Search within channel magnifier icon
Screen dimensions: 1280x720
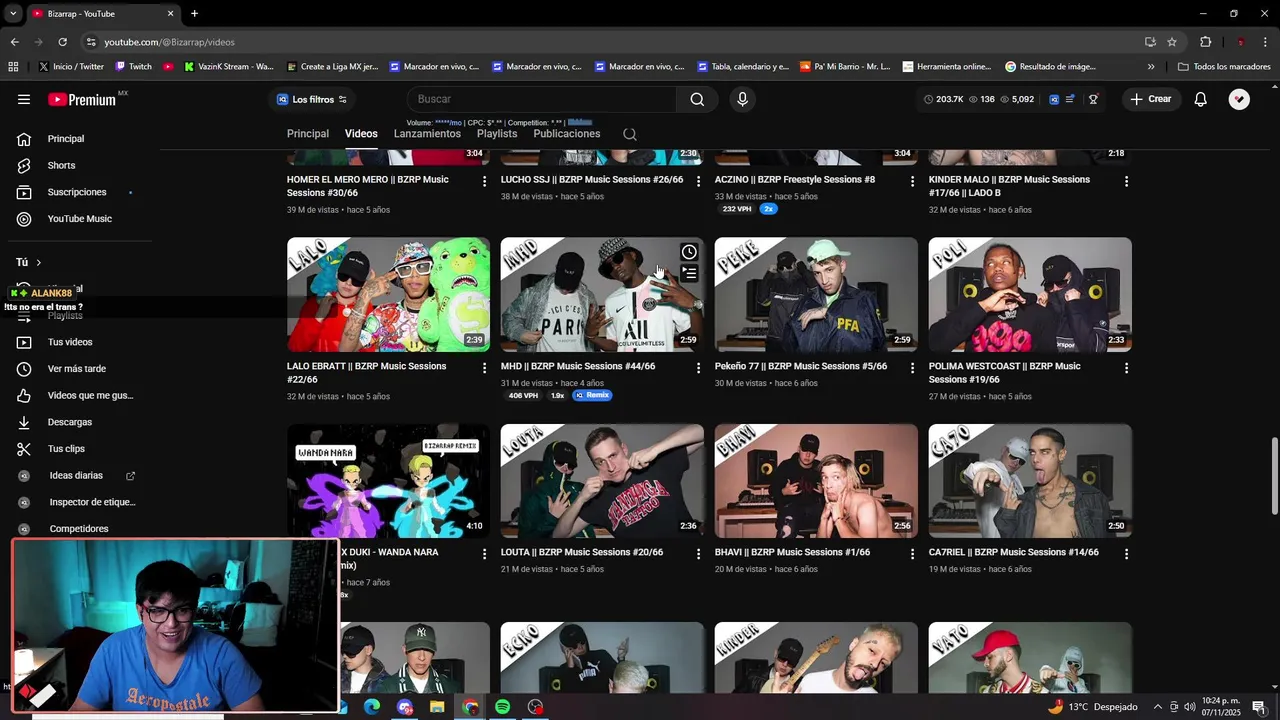[629, 134]
